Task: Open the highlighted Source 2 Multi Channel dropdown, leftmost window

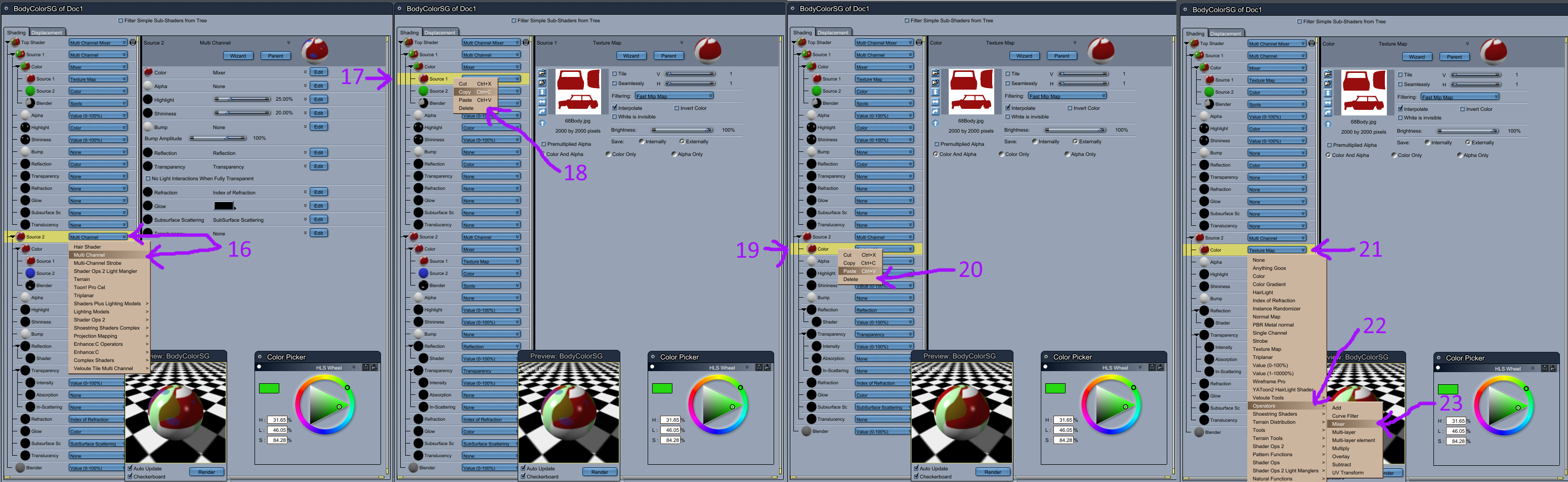Action: pyautogui.click(x=97, y=237)
